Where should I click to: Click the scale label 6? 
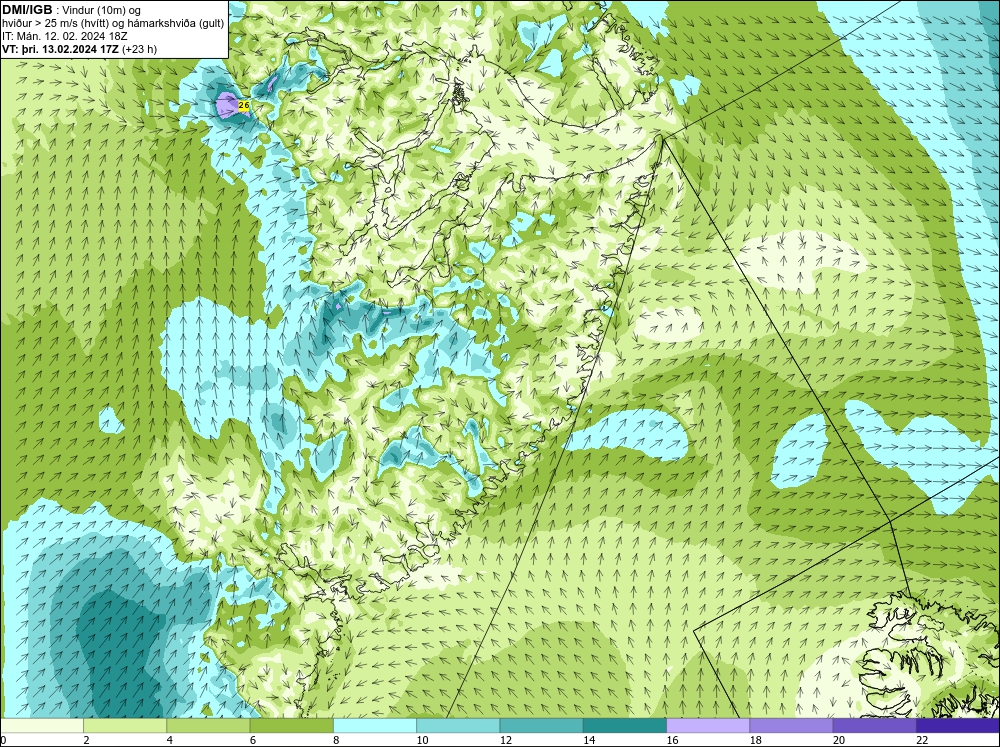pos(253,740)
